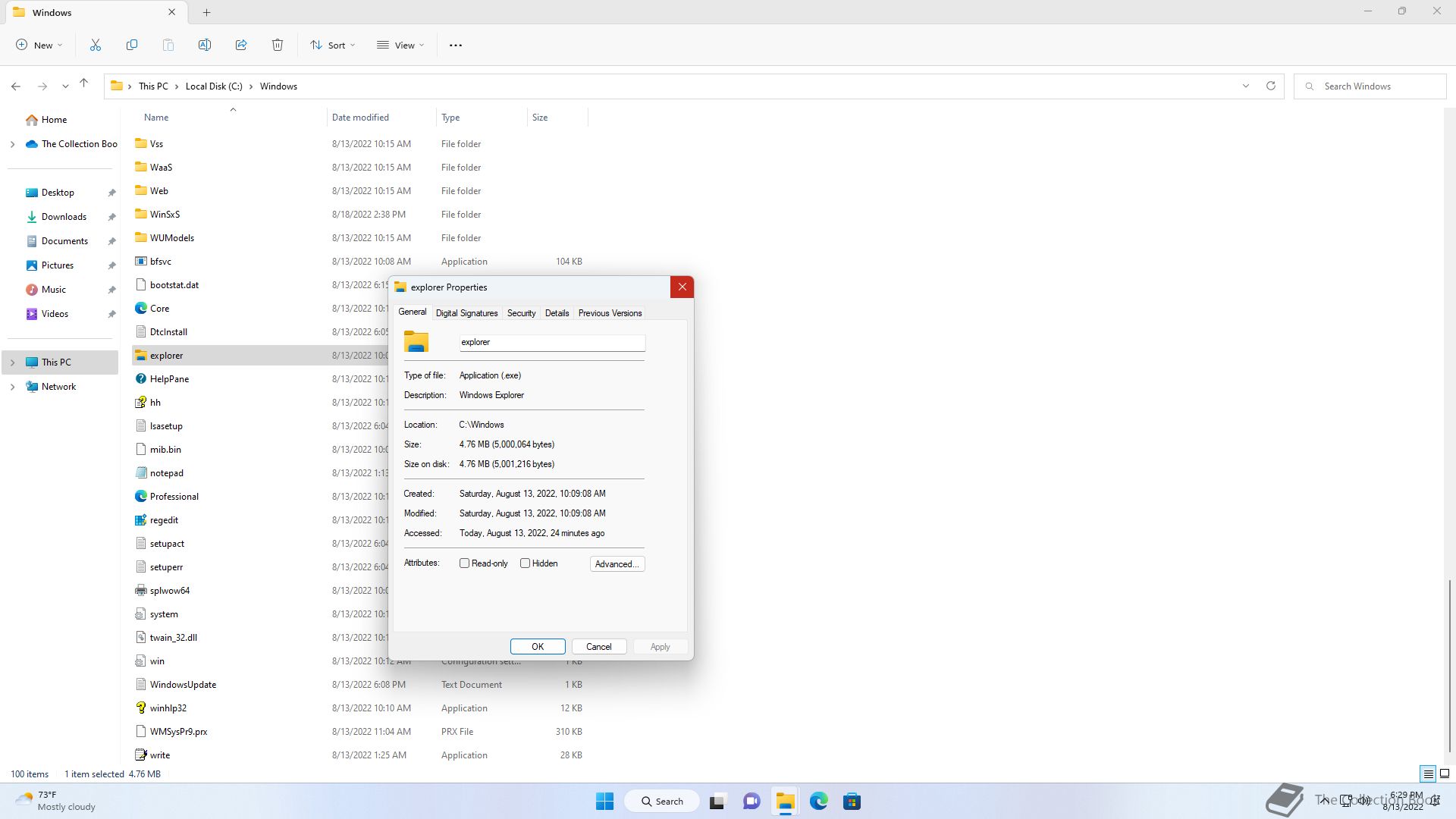Expand The Collection Book tree node

[x=12, y=144]
